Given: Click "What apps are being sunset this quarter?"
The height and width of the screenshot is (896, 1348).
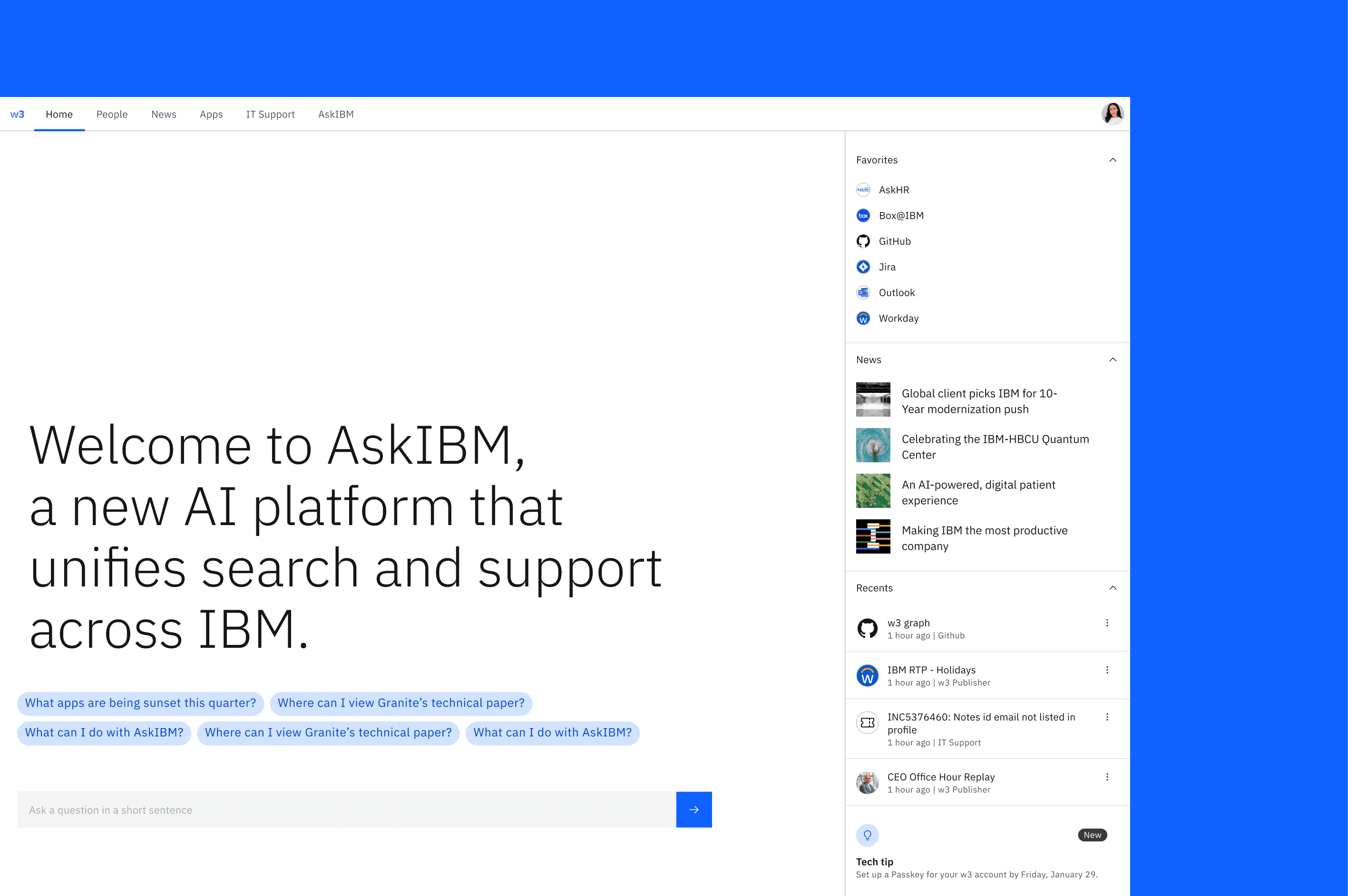Looking at the screenshot, I should [141, 703].
